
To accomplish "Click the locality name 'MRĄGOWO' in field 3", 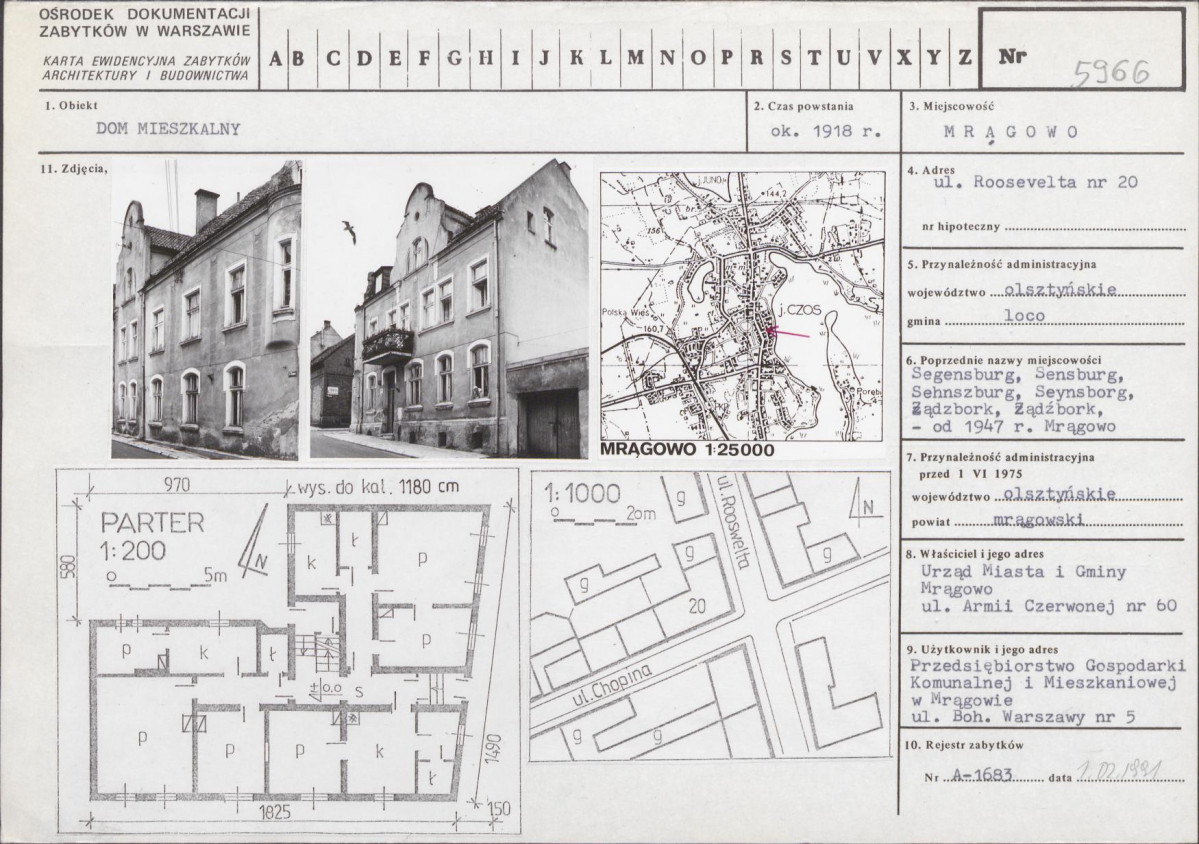I will (1010, 131).
